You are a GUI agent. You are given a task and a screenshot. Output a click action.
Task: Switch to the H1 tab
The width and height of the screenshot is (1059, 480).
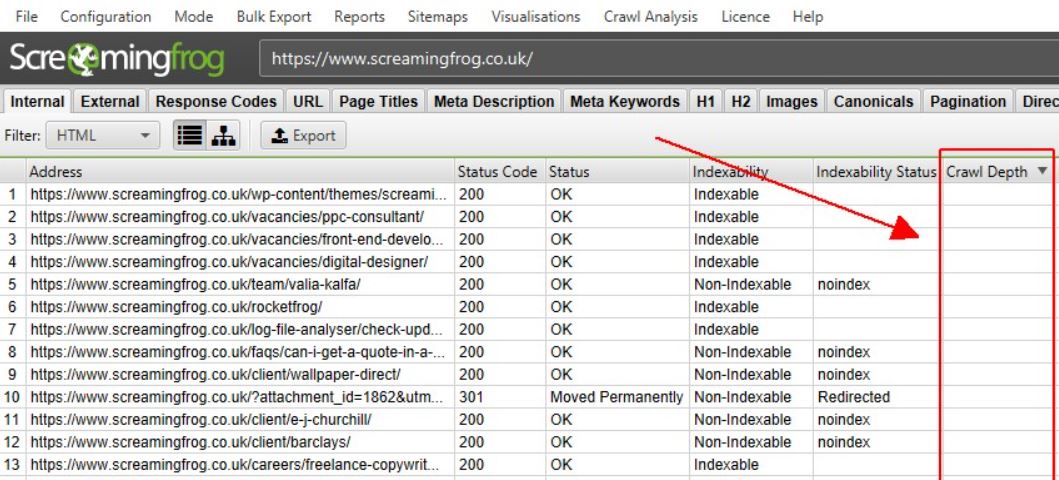click(705, 101)
